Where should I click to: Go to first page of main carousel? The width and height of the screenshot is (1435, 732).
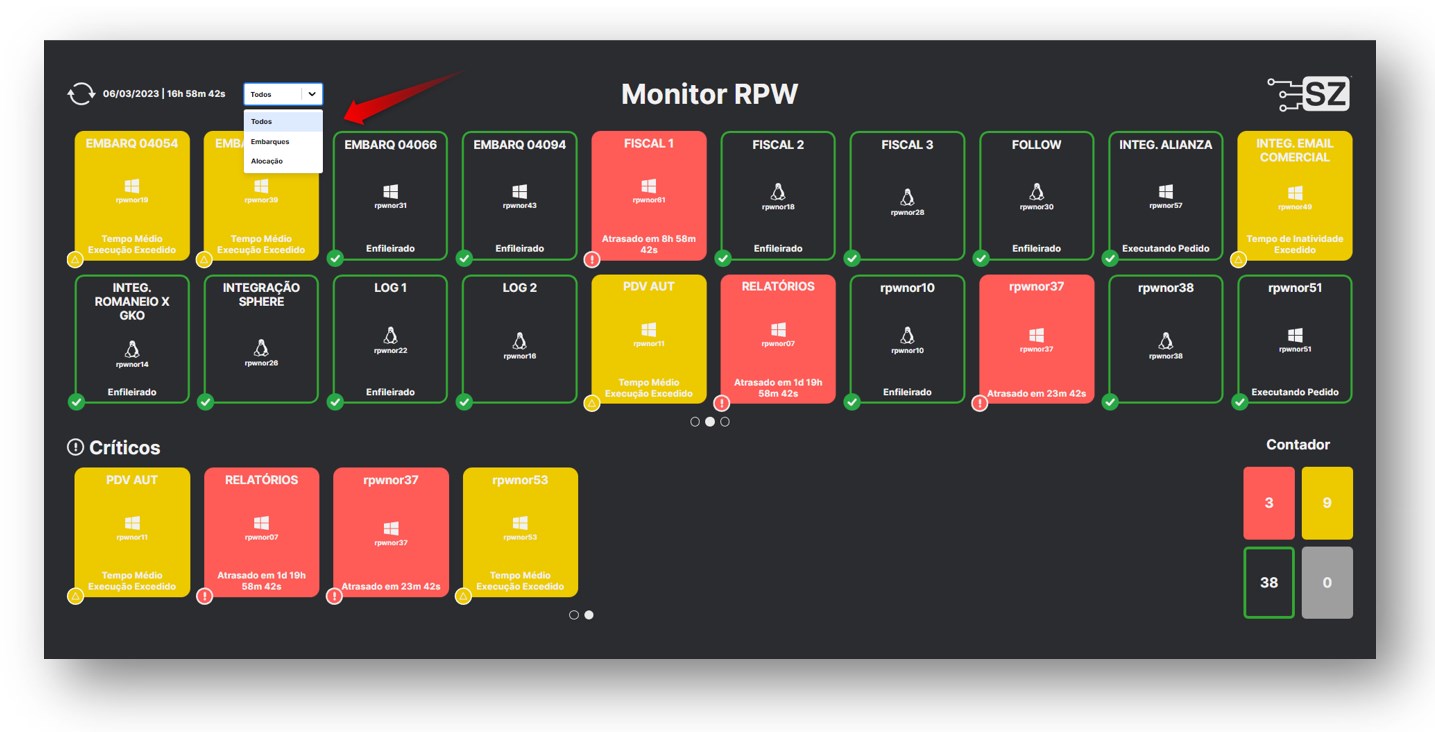(695, 422)
